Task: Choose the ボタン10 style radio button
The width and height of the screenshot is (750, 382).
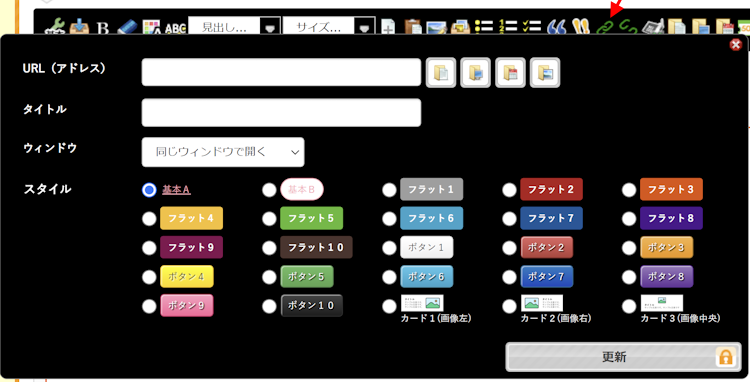Action: point(269,306)
